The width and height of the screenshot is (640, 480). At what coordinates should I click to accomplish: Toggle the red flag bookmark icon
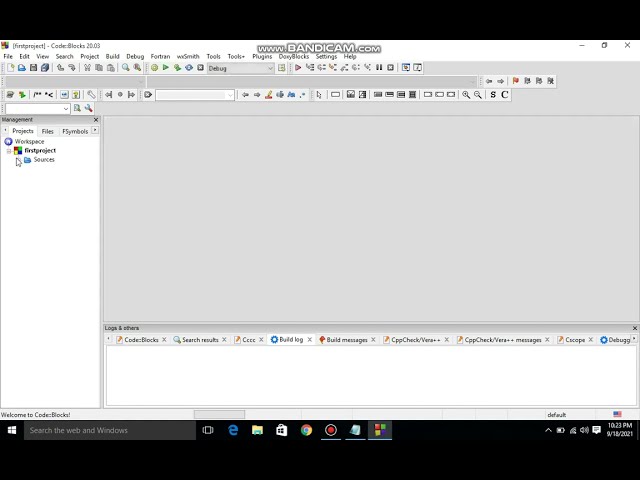pos(516,81)
